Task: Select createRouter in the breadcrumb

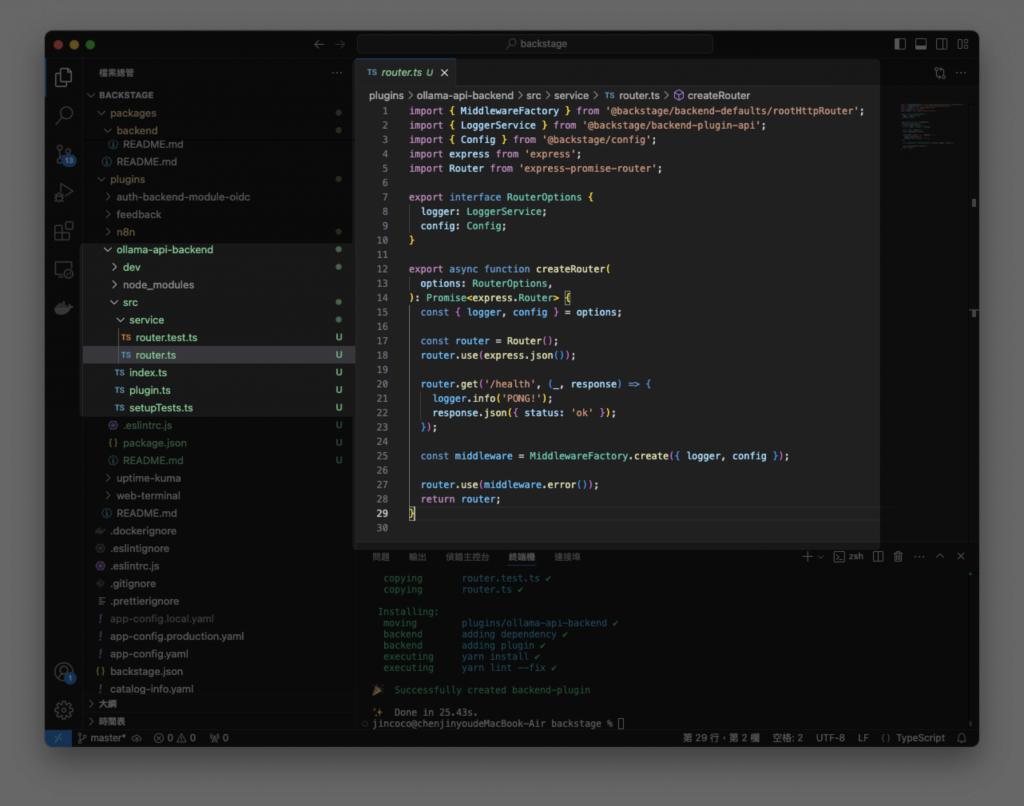Action: pyautogui.click(x=712, y=95)
